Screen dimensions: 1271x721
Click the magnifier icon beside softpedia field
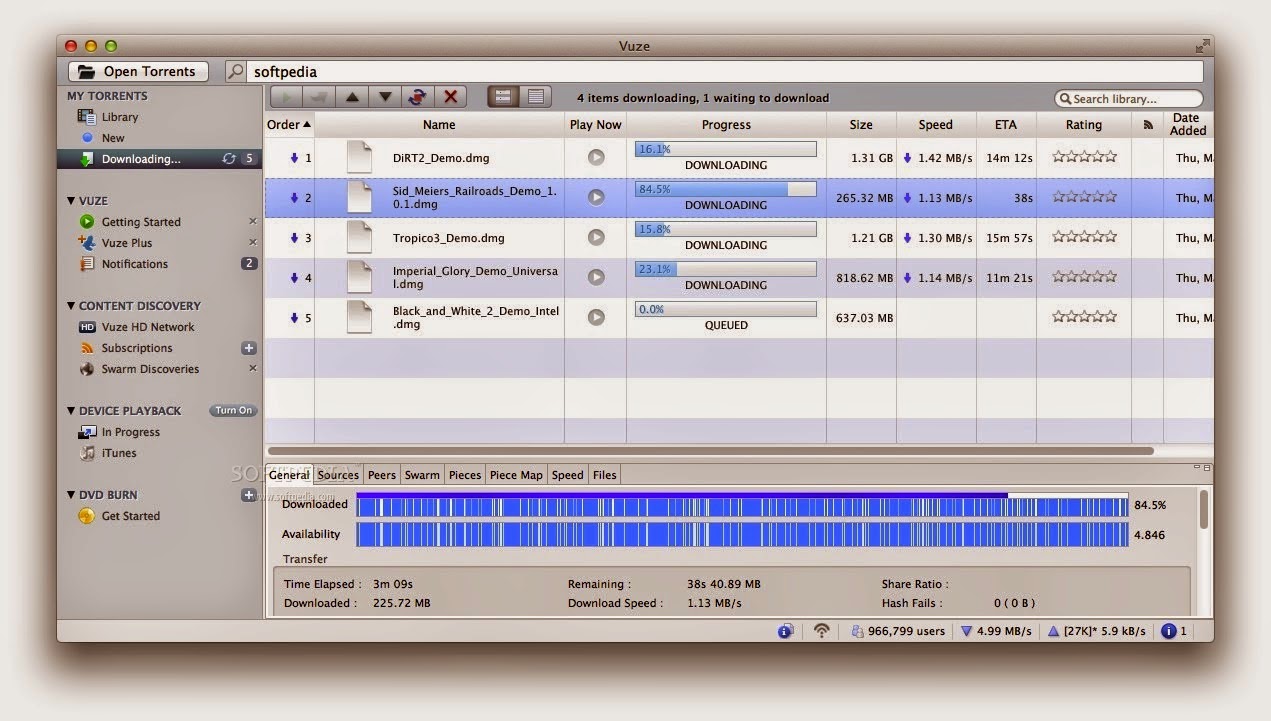tap(235, 71)
